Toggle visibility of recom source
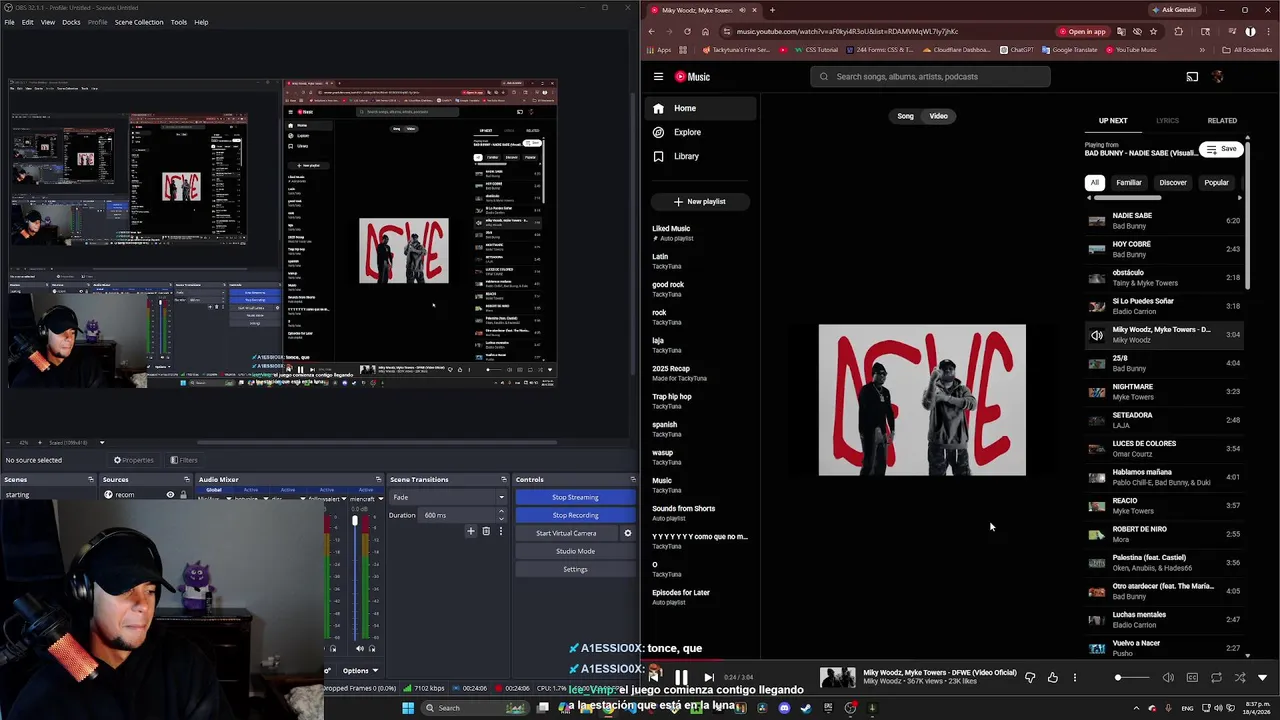Image resolution: width=1280 pixels, height=720 pixels. 170,495
